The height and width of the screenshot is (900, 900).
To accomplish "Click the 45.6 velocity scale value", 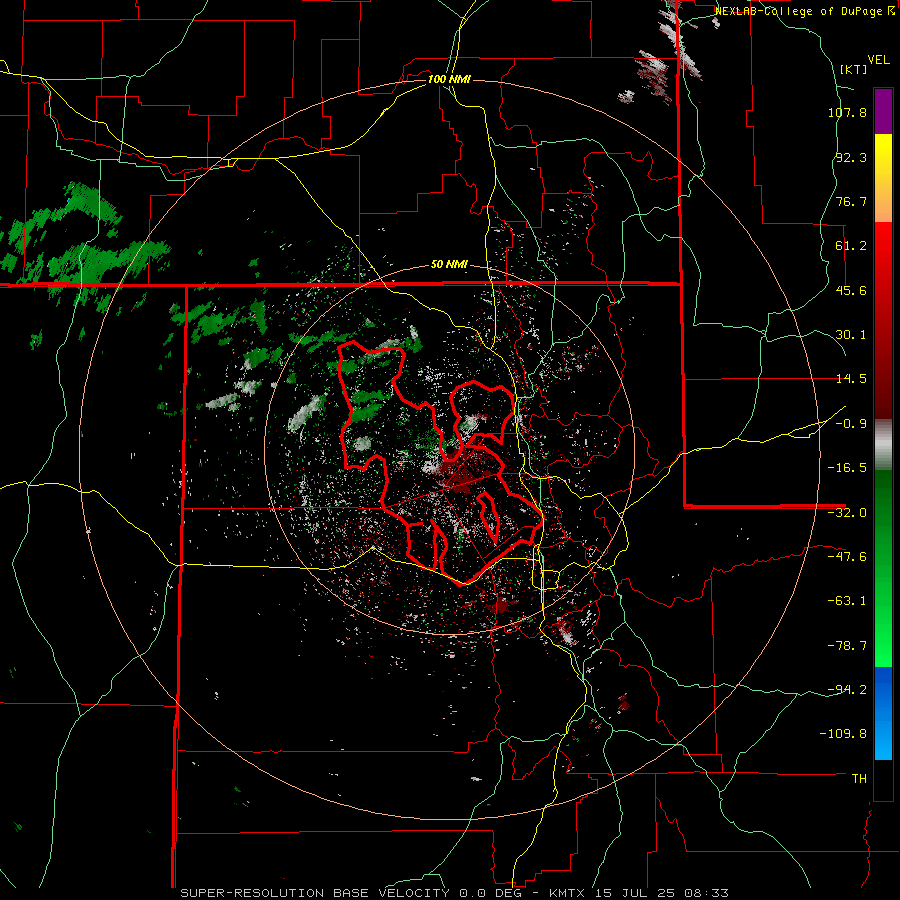I will pyautogui.click(x=851, y=290).
